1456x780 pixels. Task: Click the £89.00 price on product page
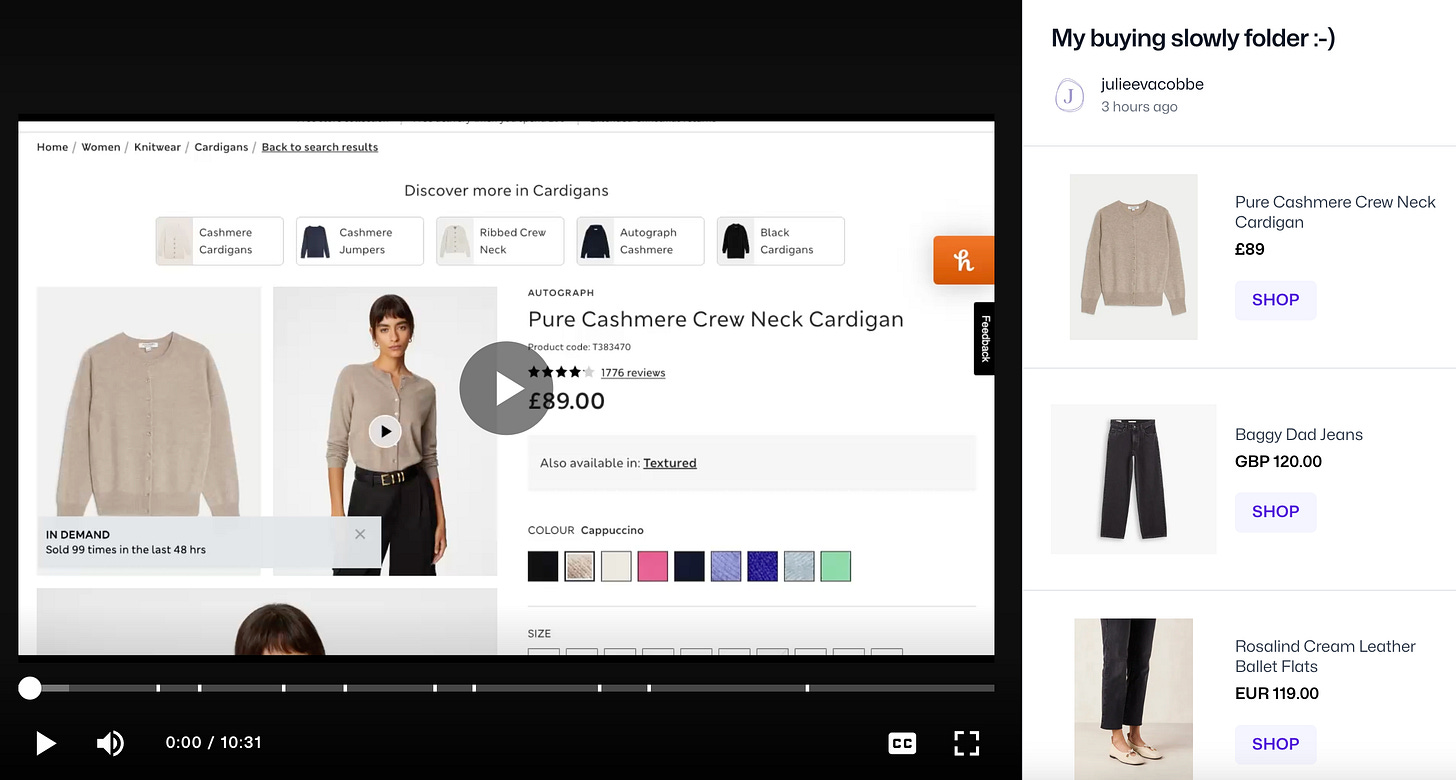click(x=566, y=401)
